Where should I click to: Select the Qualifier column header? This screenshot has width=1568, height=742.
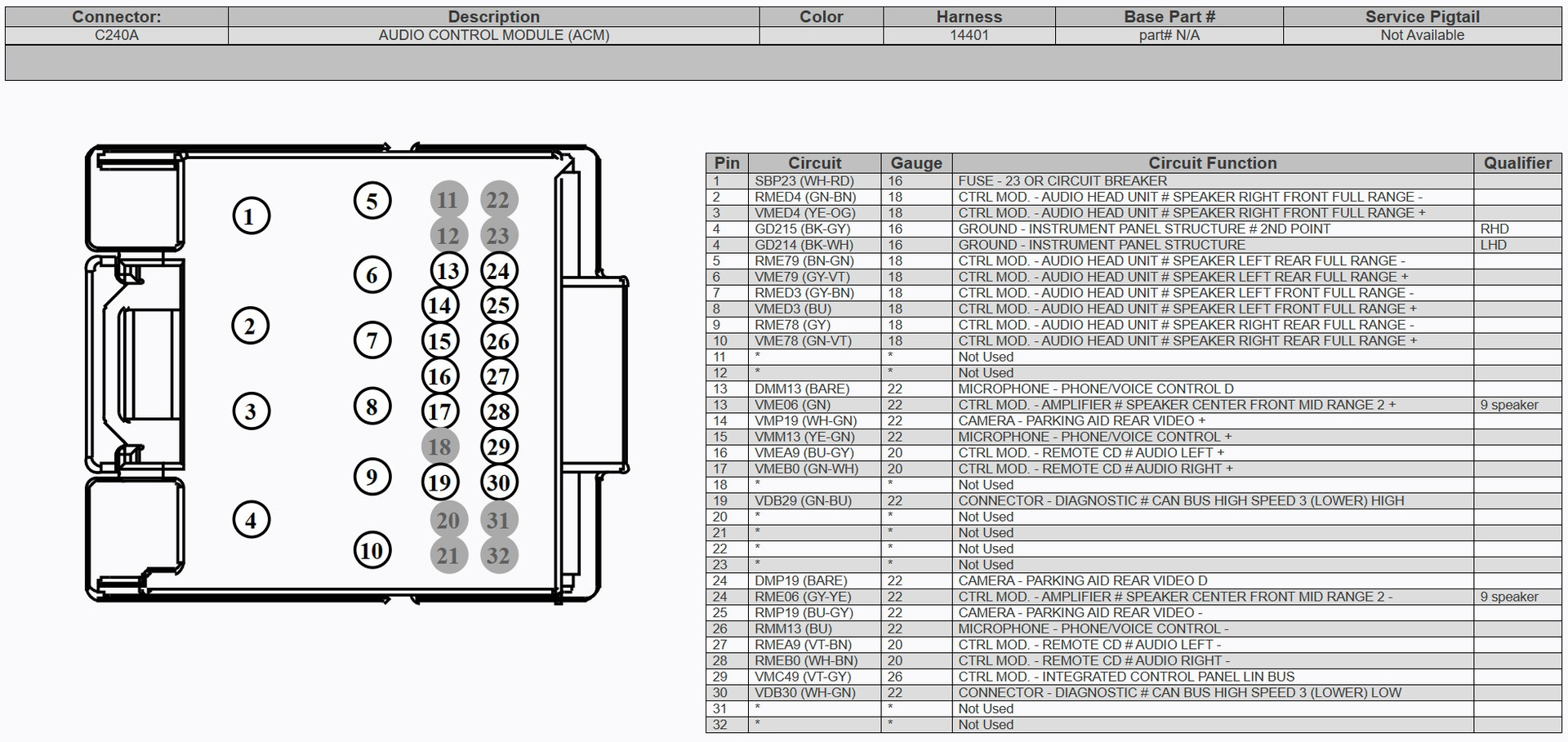click(1517, 163)
